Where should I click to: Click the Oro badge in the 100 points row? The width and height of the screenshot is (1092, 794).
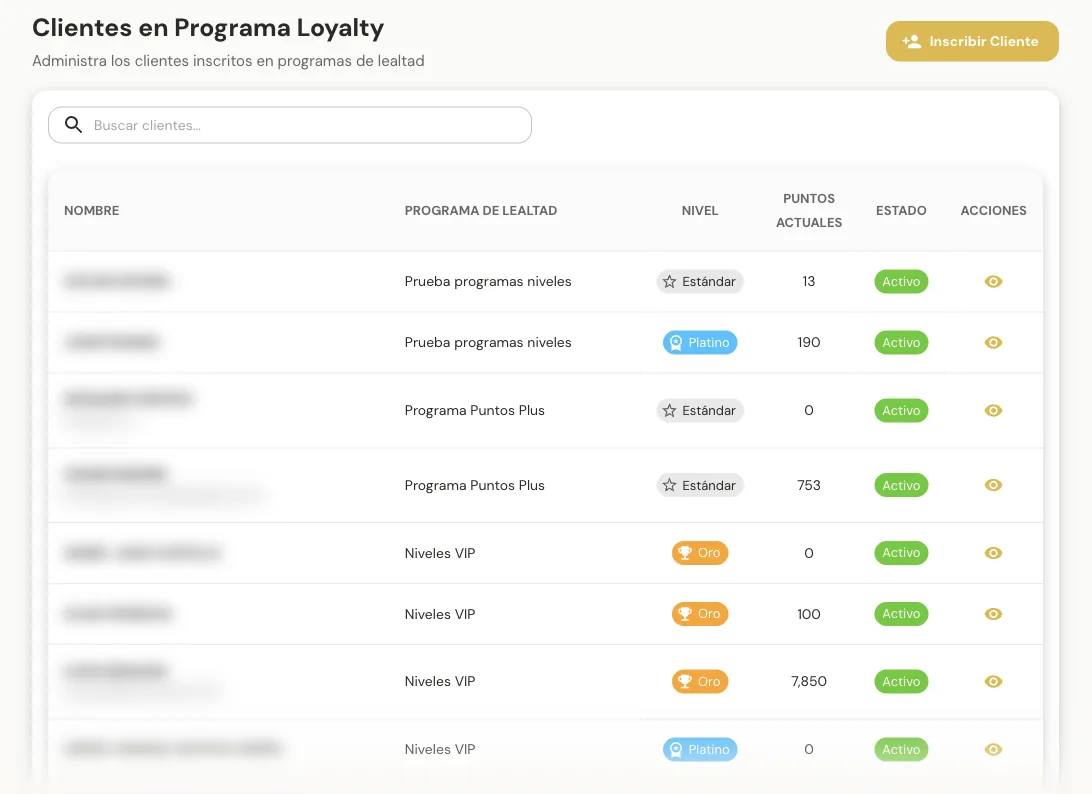coord(700,614)
